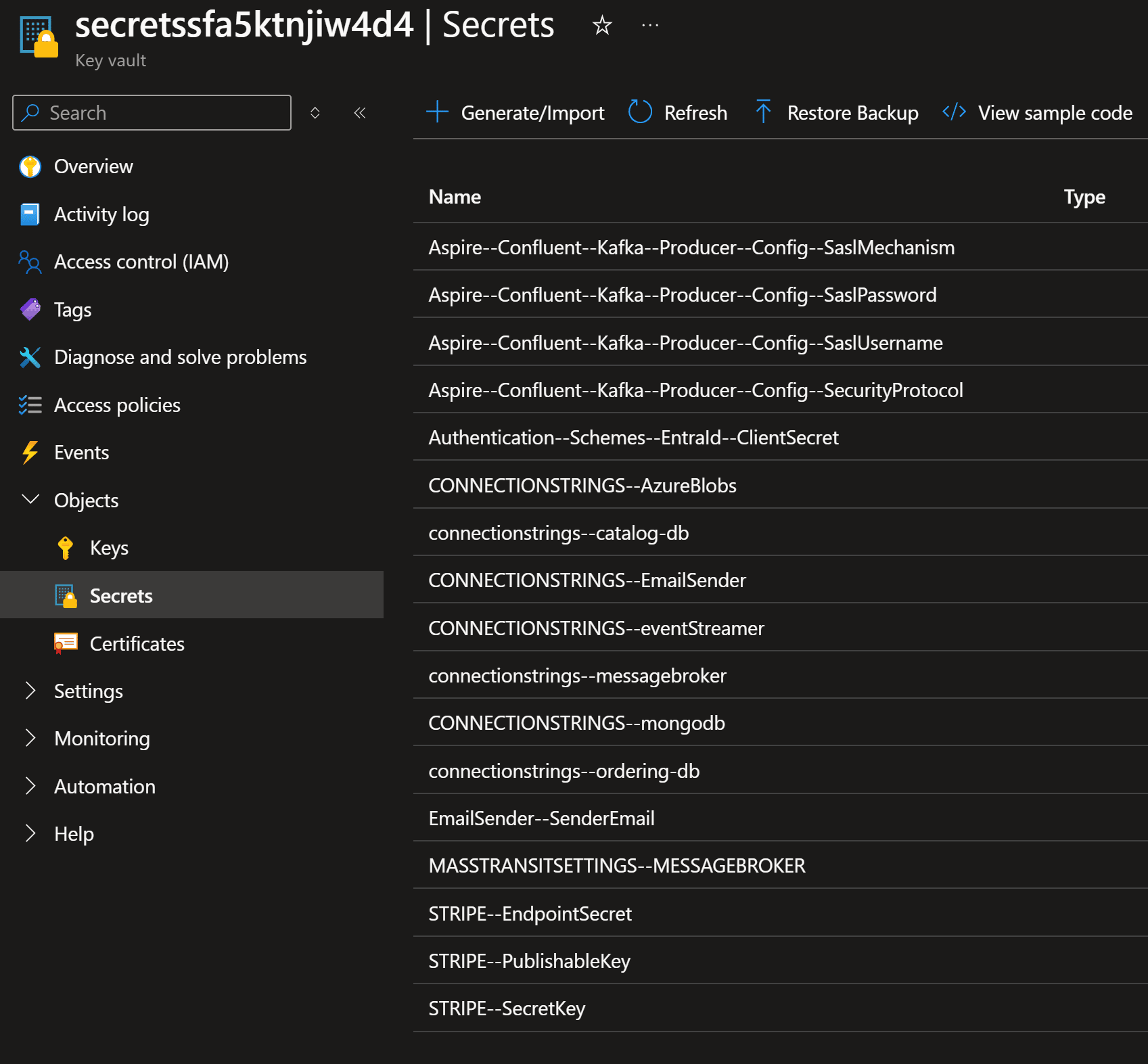Collapse the Objects section
The image size is (1148, 1064).
30,500
